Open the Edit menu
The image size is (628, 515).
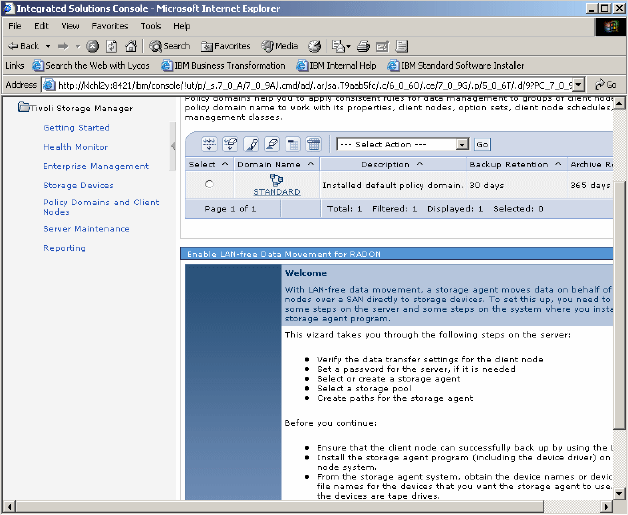click(x=41, y=26)
